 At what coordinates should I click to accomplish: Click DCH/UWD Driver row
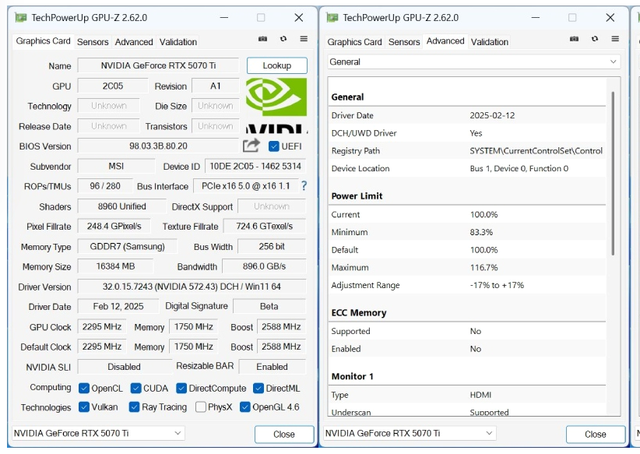pyautogui.click(x=467, y=133)
